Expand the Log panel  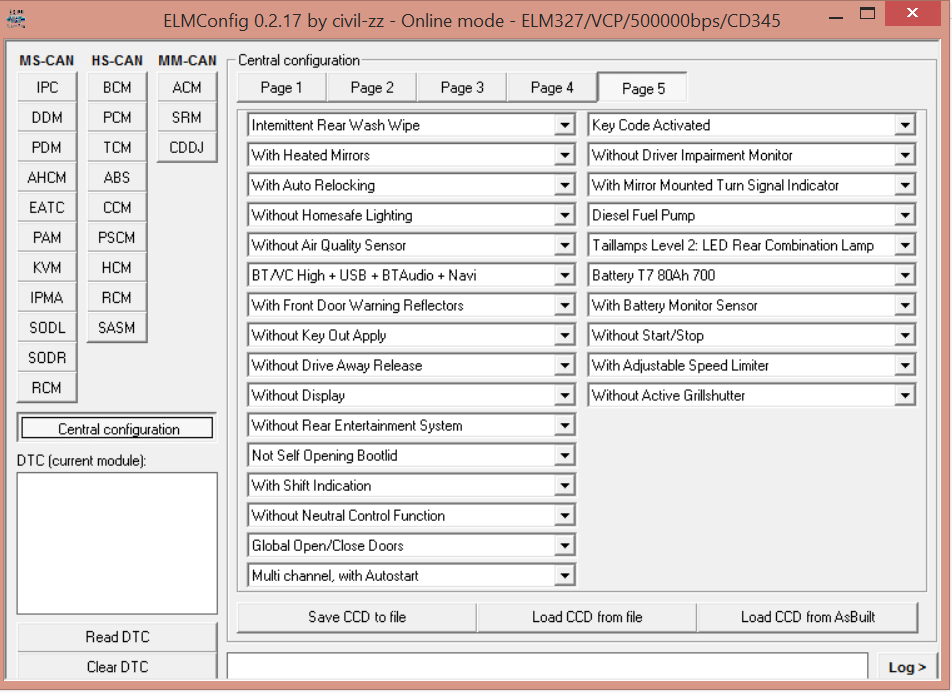(x=907, y=667)
